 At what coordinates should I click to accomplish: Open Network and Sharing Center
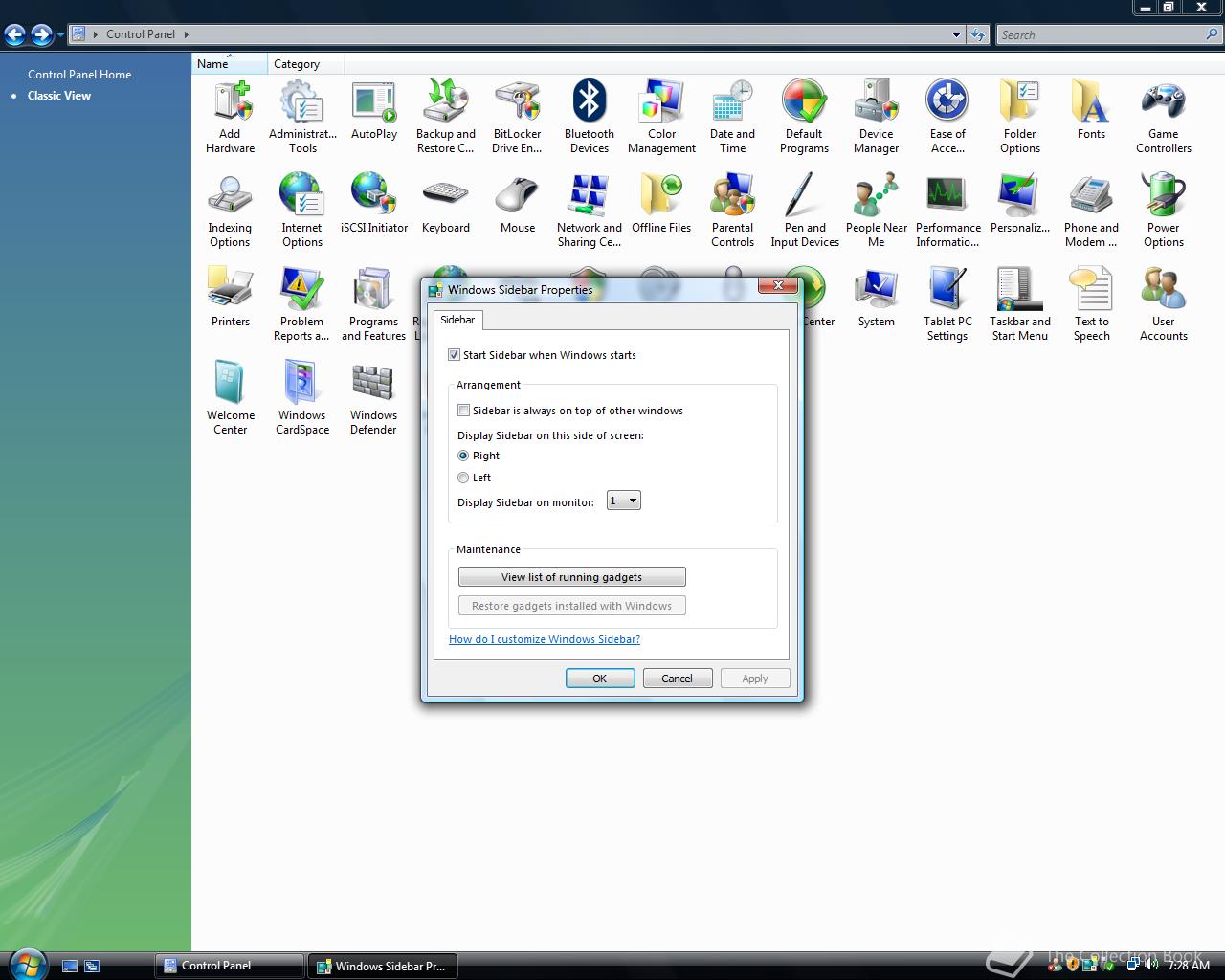coord(590,211)
